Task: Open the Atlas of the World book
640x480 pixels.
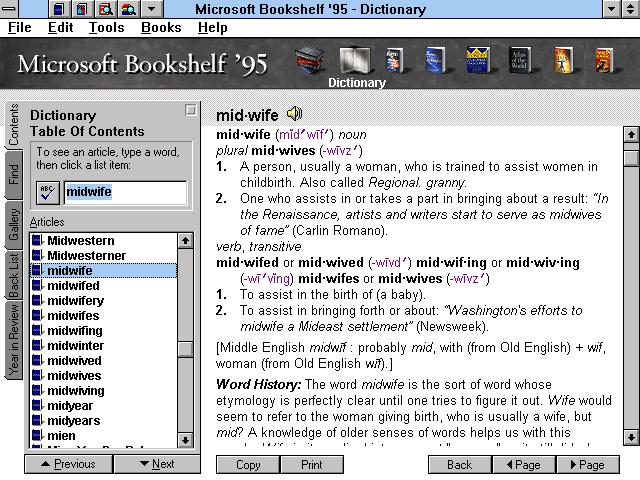Action: (x=520, y=60)
